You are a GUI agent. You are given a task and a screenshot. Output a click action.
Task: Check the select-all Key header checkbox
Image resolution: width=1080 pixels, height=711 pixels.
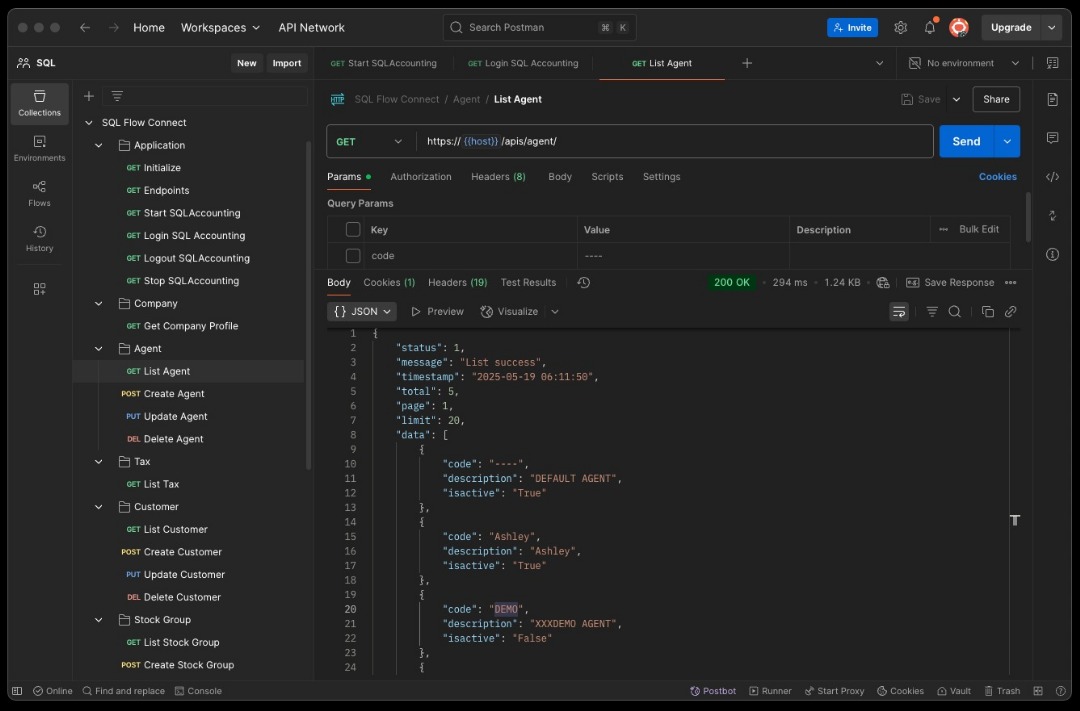coord(353,230)
